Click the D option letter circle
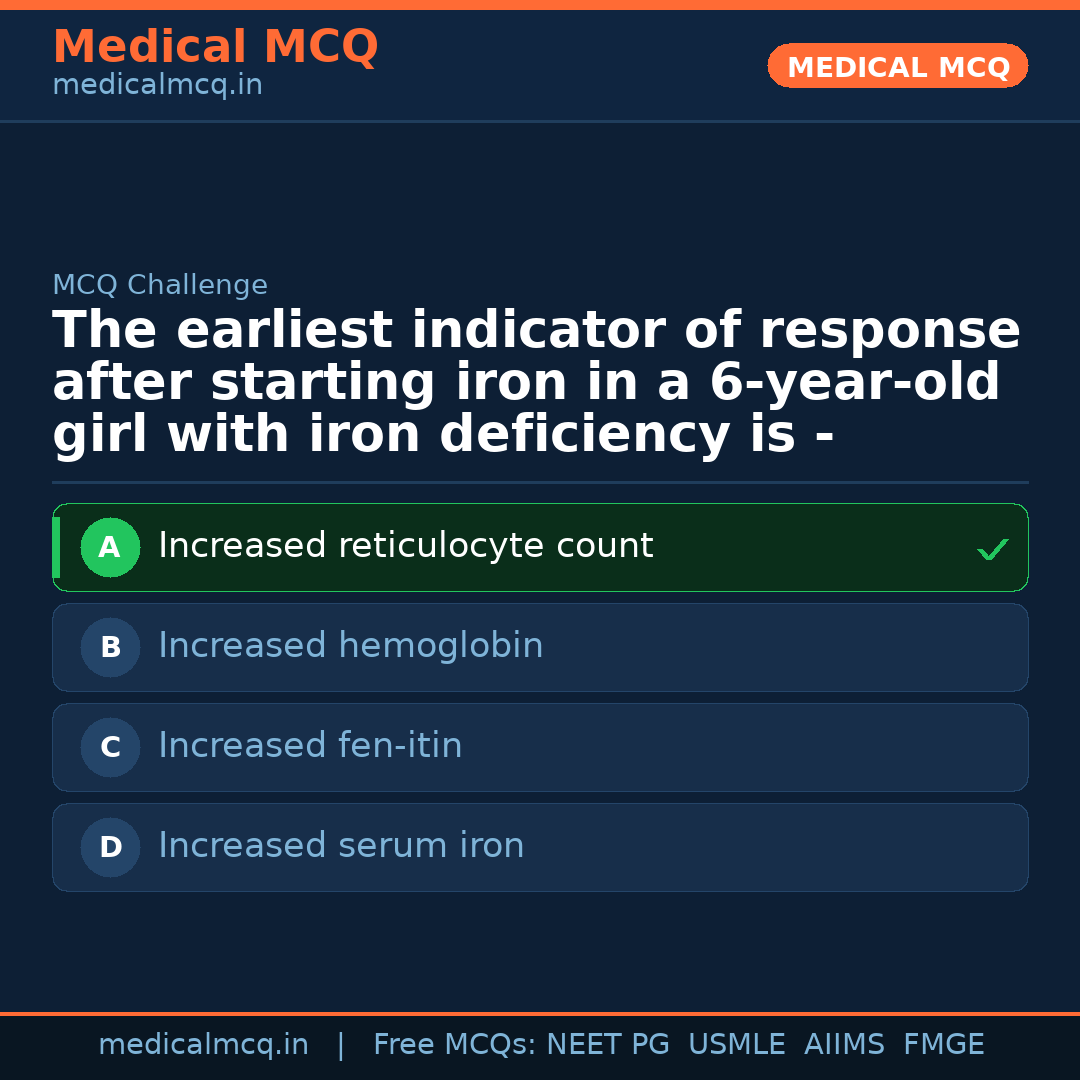Screen dimensions: 1080x1080 110,848
